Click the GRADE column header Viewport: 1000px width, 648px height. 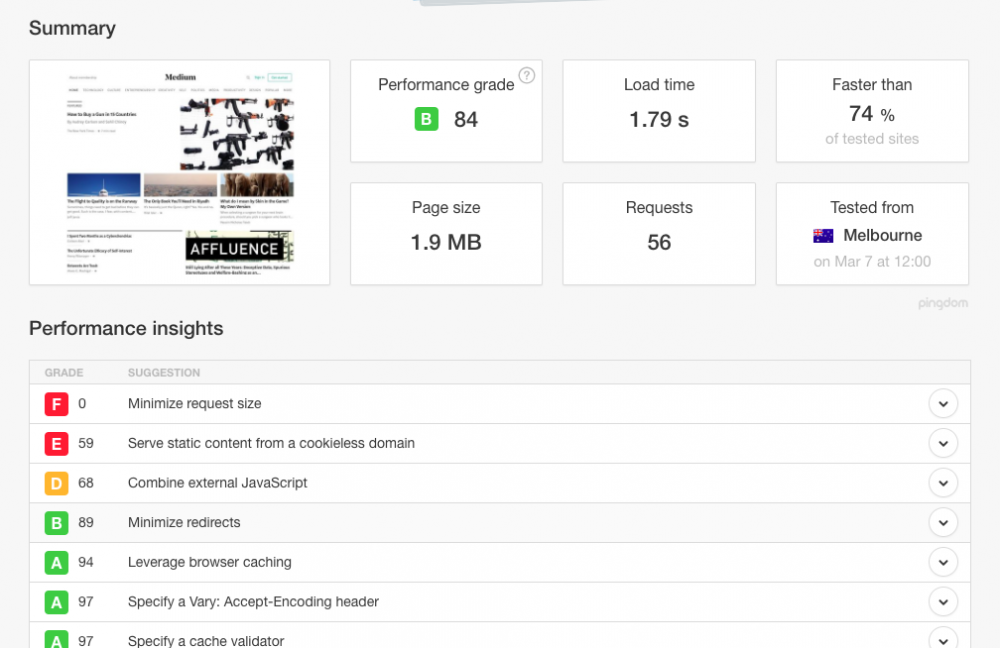tap(63, 373)
